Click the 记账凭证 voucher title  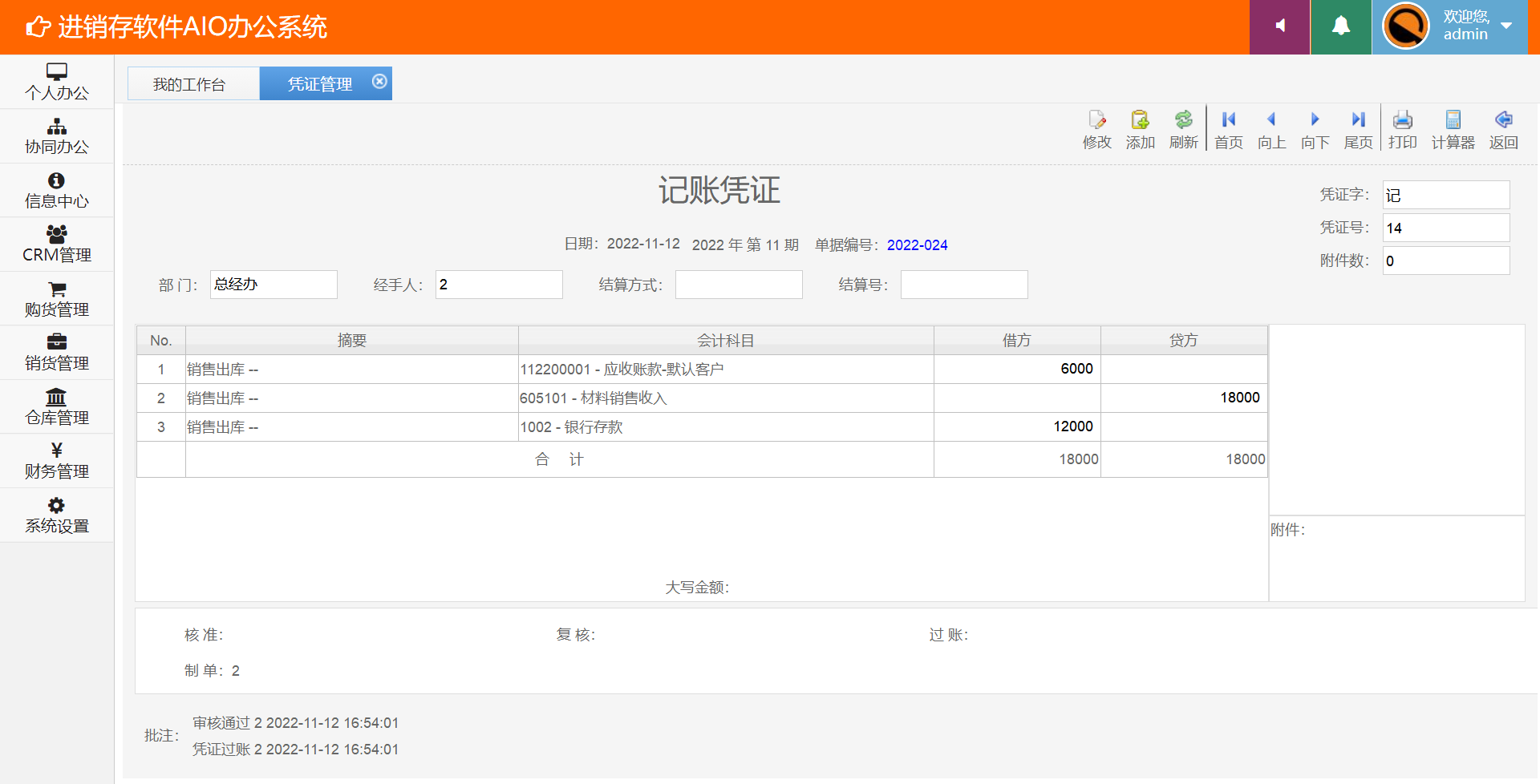(x=719, y=190)
